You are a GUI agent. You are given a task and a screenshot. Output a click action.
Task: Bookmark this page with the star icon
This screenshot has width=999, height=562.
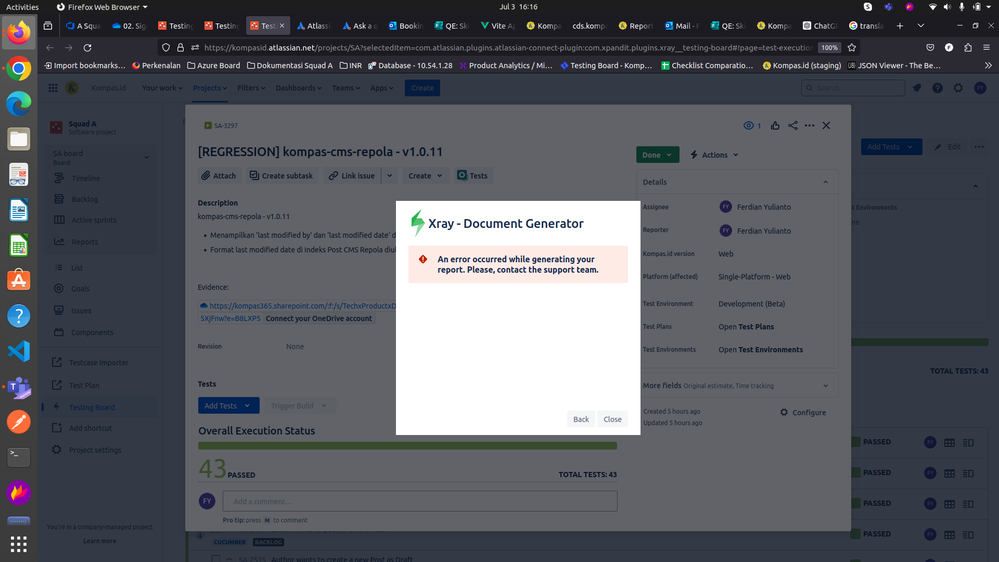click(x=852, y=48)
